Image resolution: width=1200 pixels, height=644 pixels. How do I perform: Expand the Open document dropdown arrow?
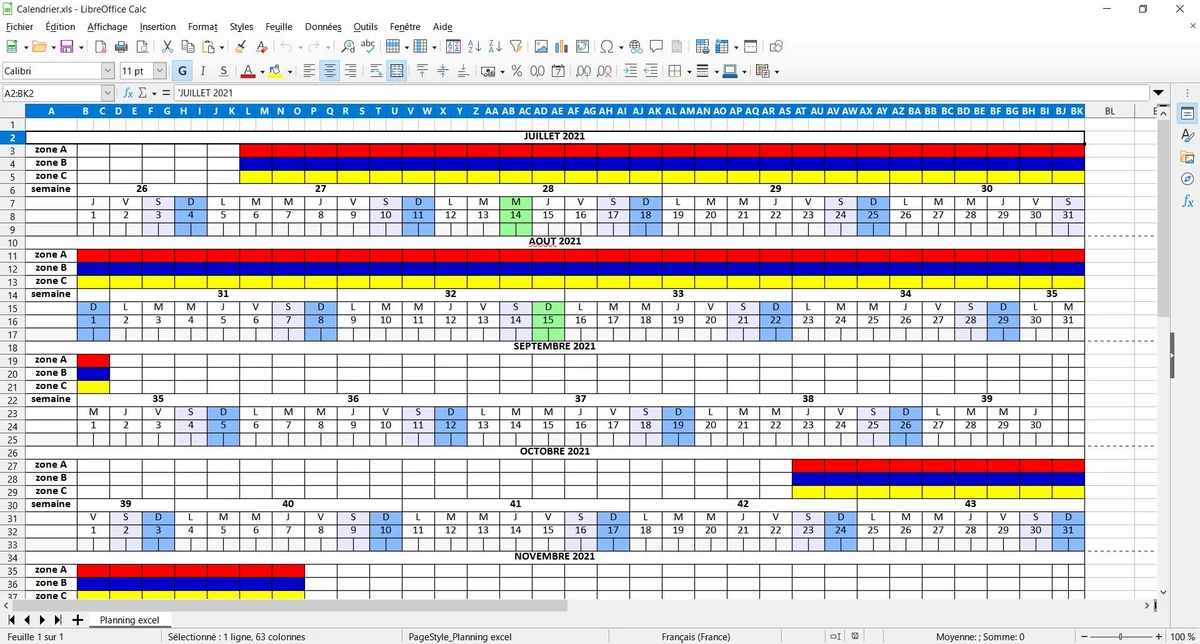(x=52, y=47)
